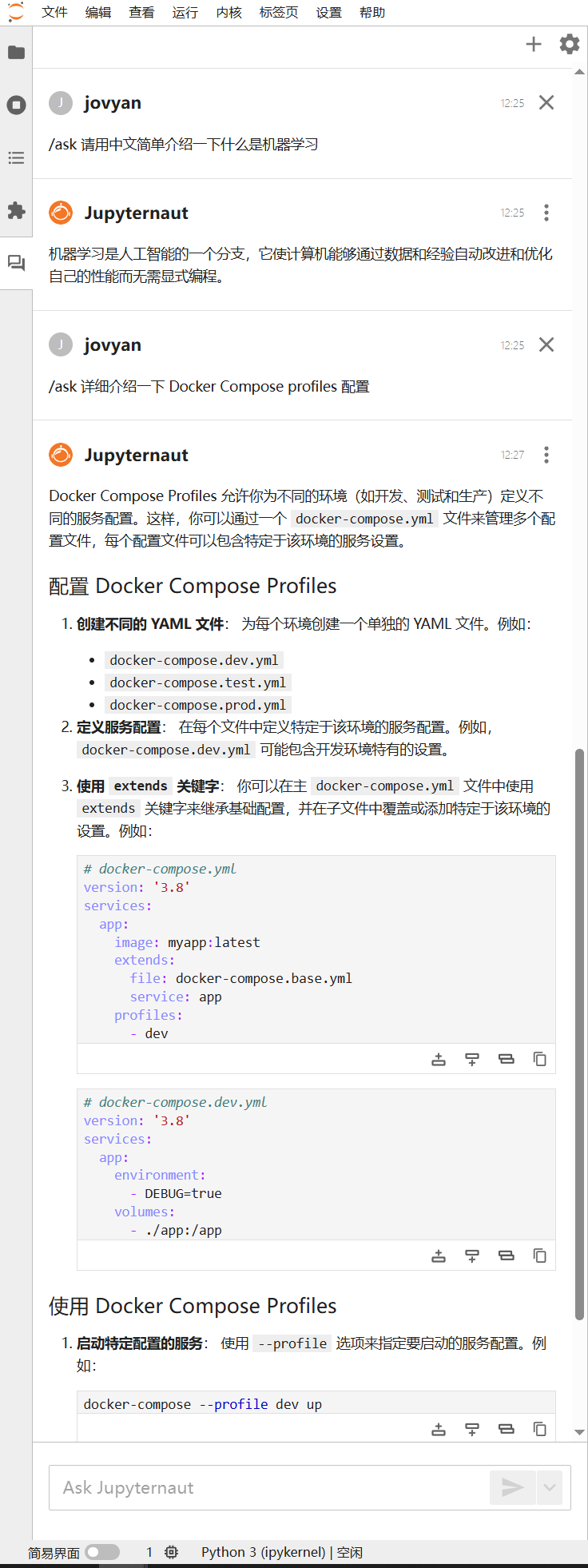Replace selection with --profile dev up command

(507, 1429)
